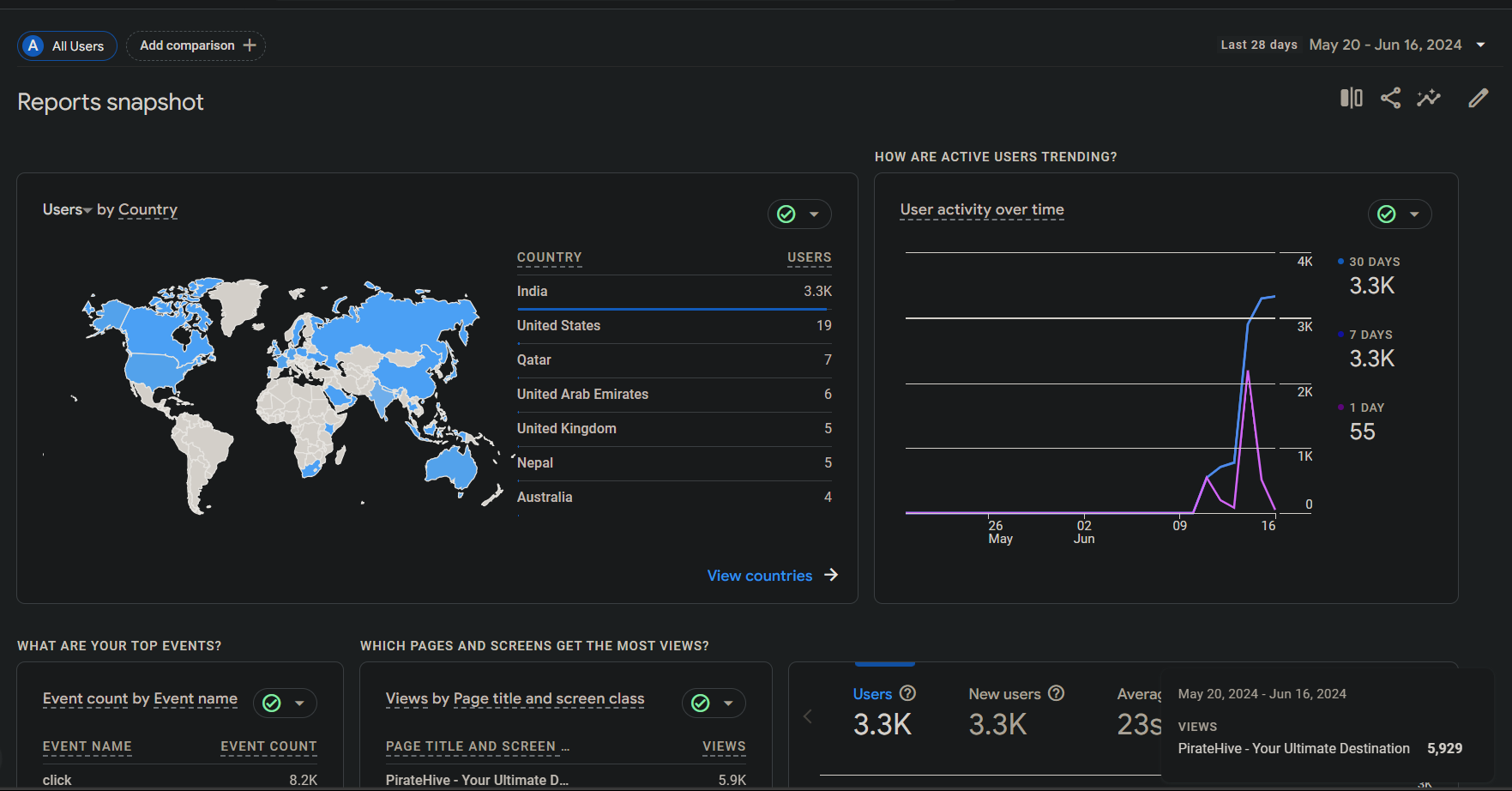This screenshot has width=1512, height=791.
Task: Open the Country dimension selector
Action: (148, 209)
